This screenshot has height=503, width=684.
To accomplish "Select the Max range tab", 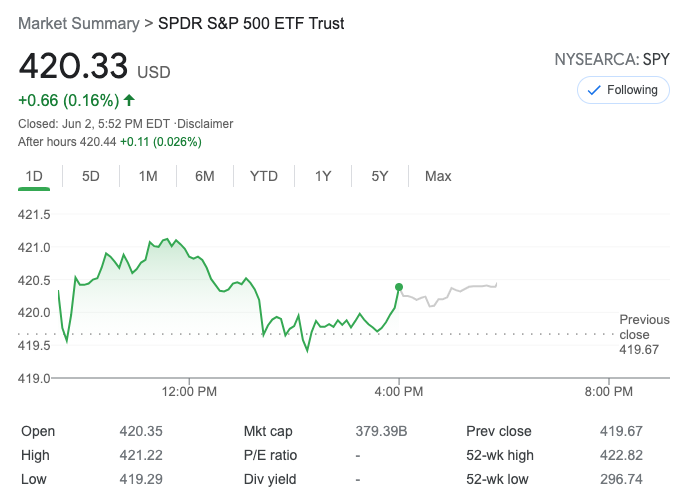I will (x=438, y=176).
